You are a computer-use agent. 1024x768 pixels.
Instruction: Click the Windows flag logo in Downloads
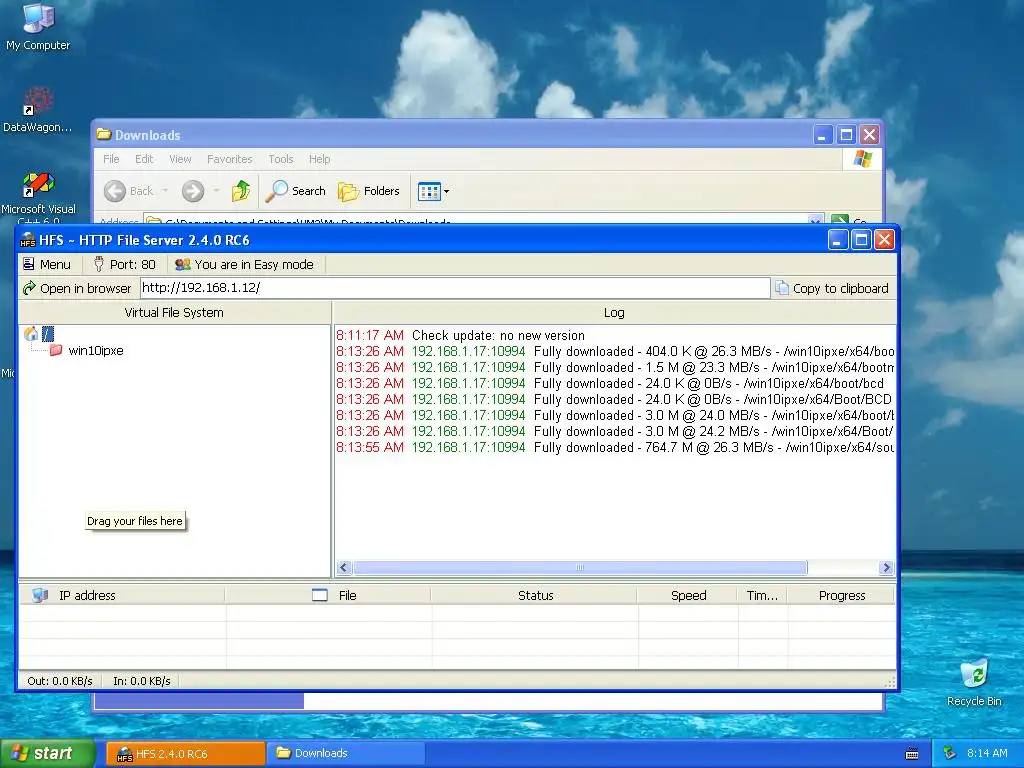(x=862, y=159)
